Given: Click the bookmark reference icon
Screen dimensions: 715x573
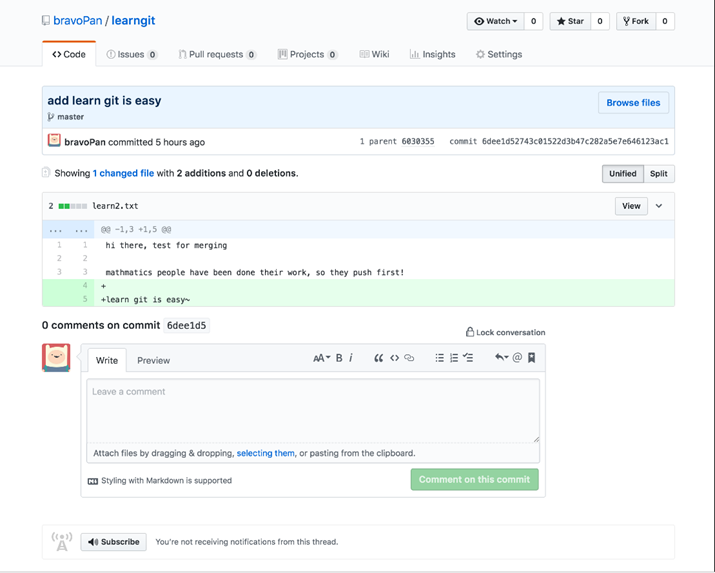Looking at the screenshot, I should point(531,357).
